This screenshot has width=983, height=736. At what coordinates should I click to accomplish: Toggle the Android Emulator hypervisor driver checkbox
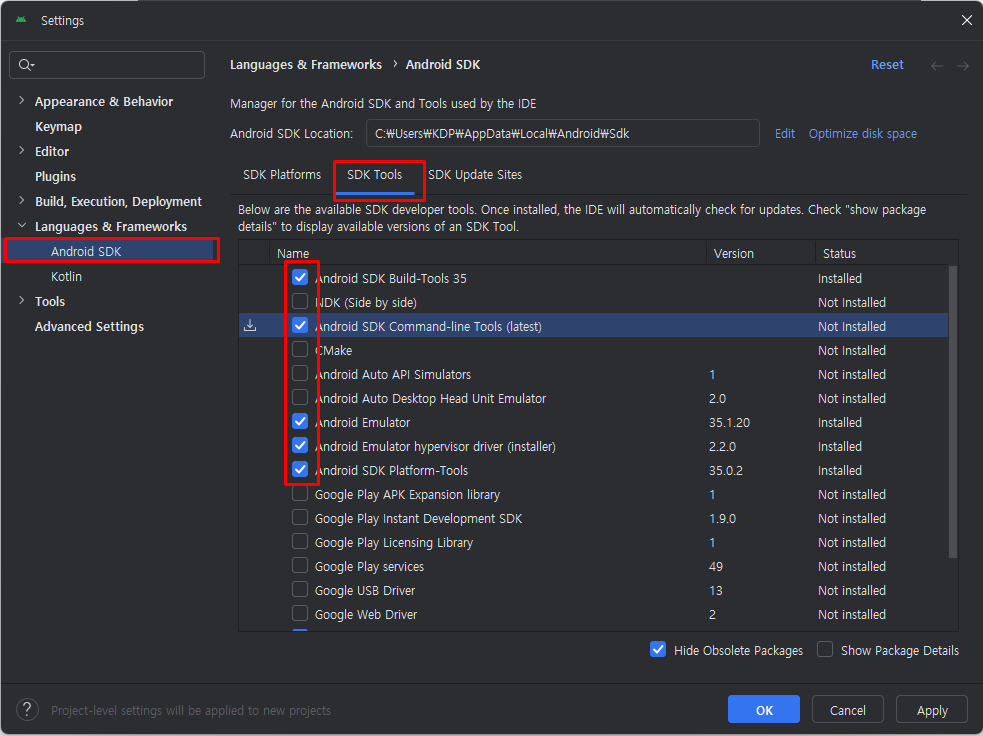(300, 446)
